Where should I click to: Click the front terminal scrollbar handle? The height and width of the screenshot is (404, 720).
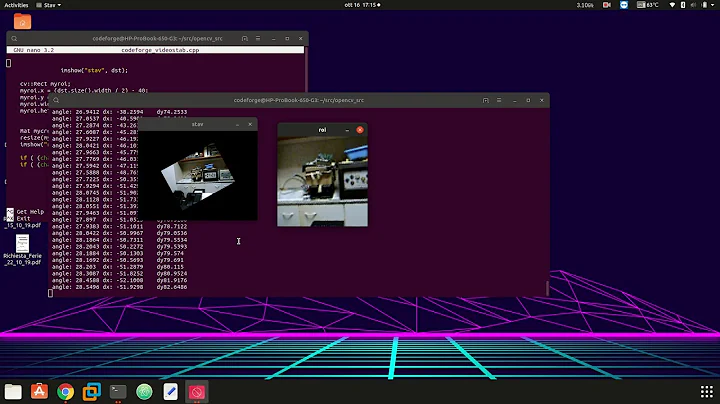click(x=547, y=288)
